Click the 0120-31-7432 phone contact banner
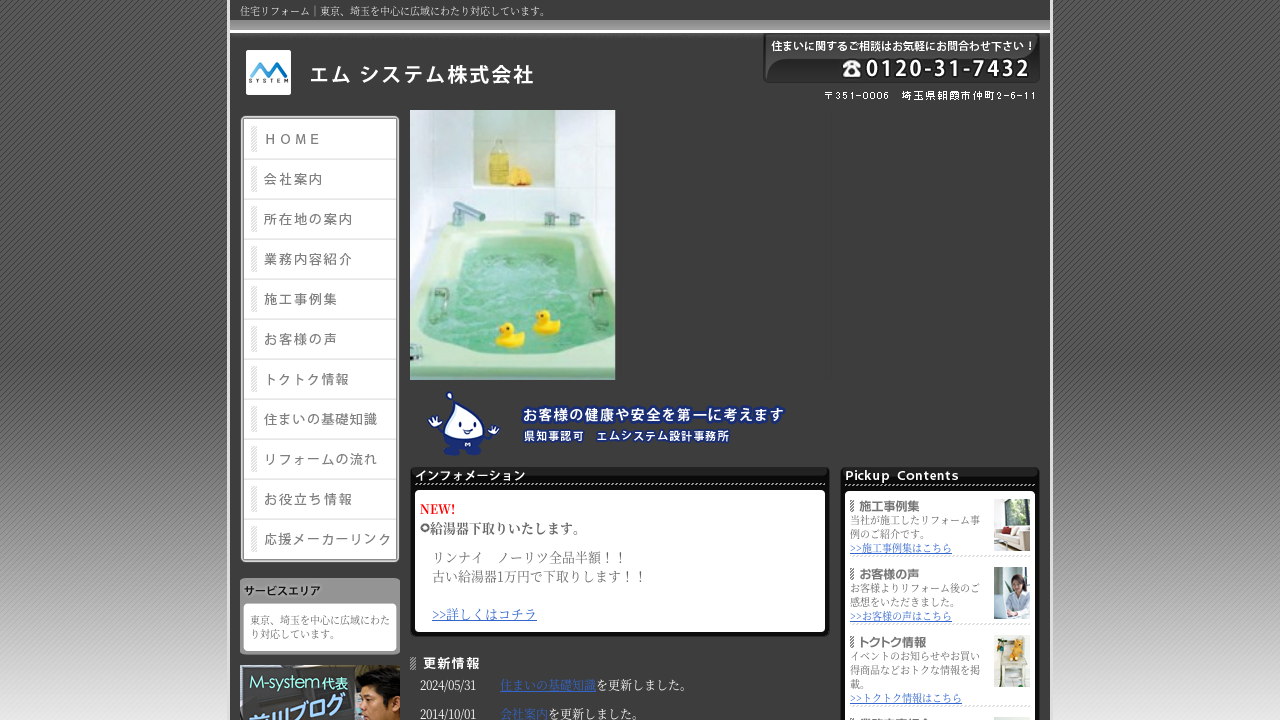This screenshot has width=1280, height=720. [x=901, y=59]
